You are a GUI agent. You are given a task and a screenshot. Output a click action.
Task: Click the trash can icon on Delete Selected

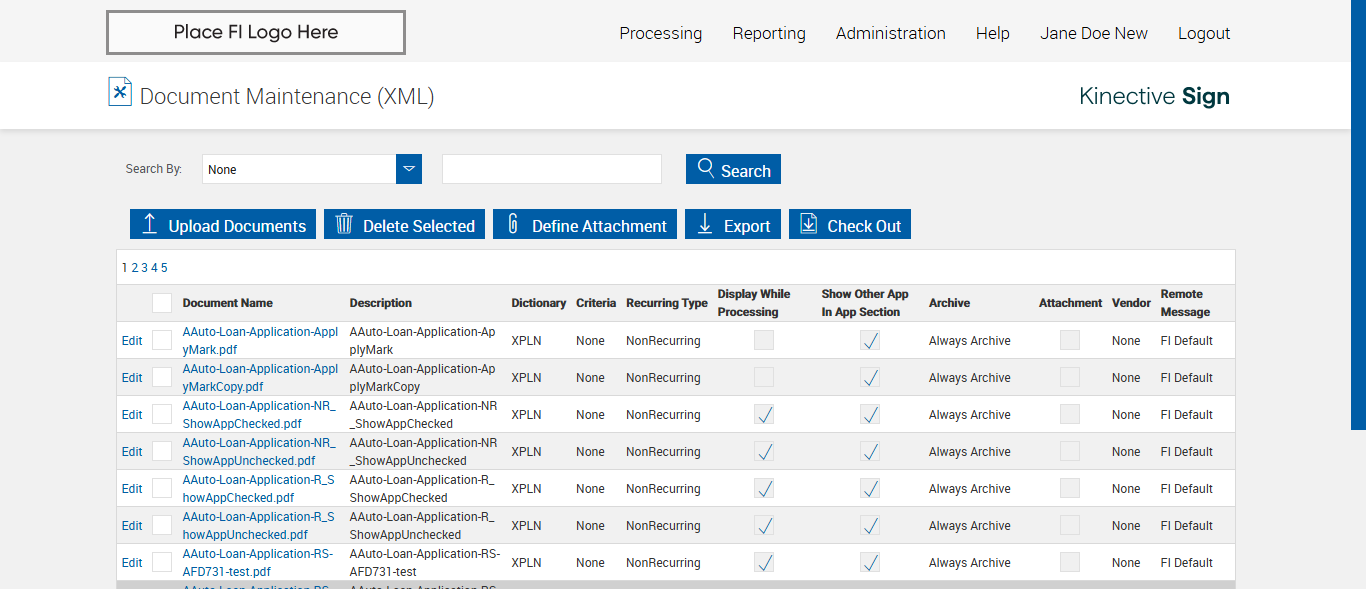344,224
